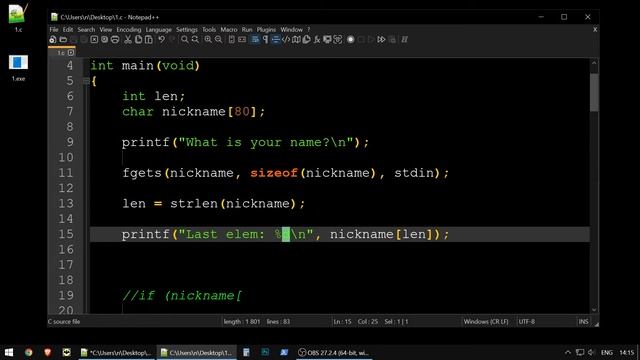Click line number 11 in the margin
The height and width of the screenshot is (360, 640).
[66, 173]
